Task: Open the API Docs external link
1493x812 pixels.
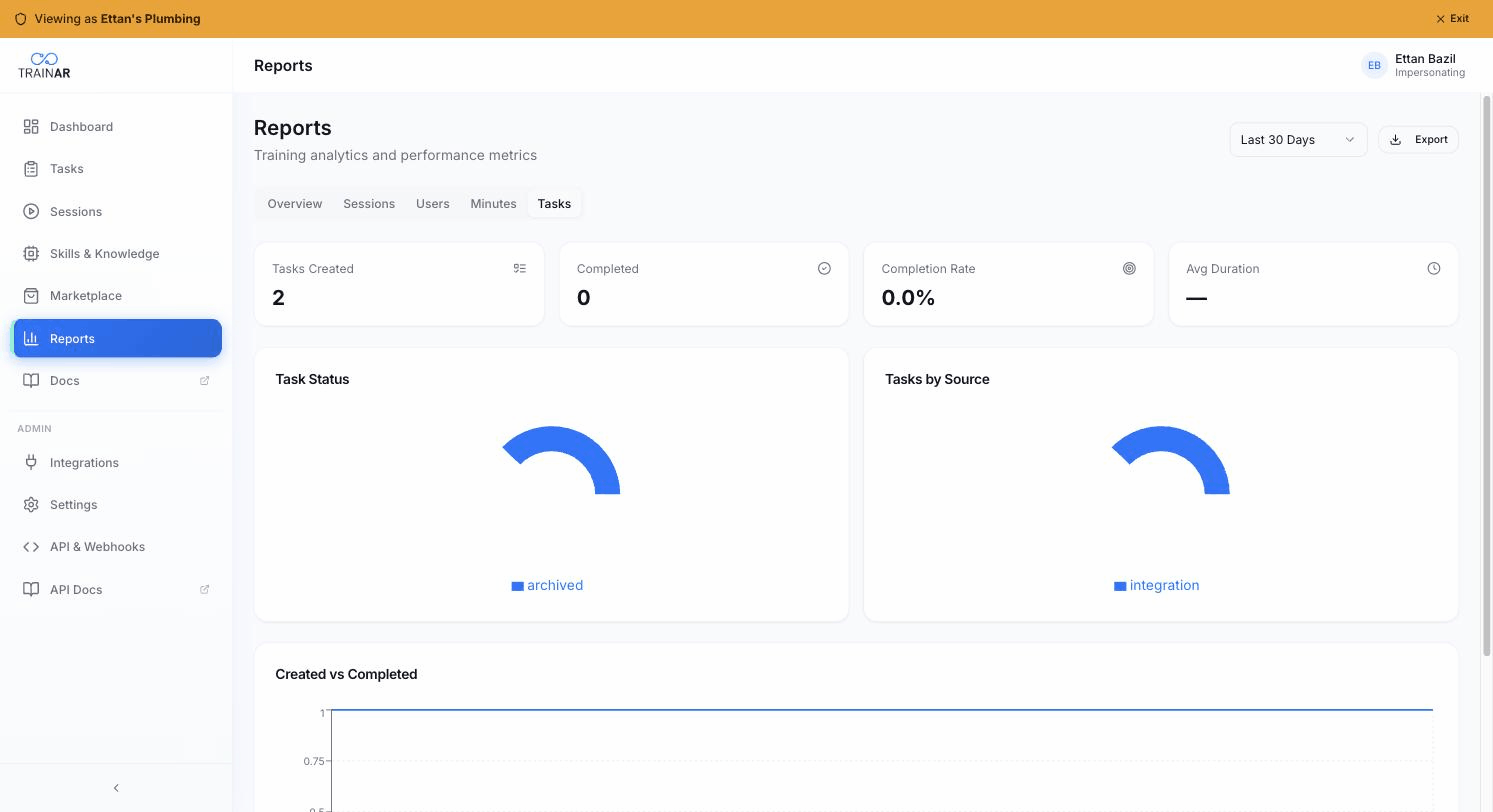Action: [x=117, y=590]
